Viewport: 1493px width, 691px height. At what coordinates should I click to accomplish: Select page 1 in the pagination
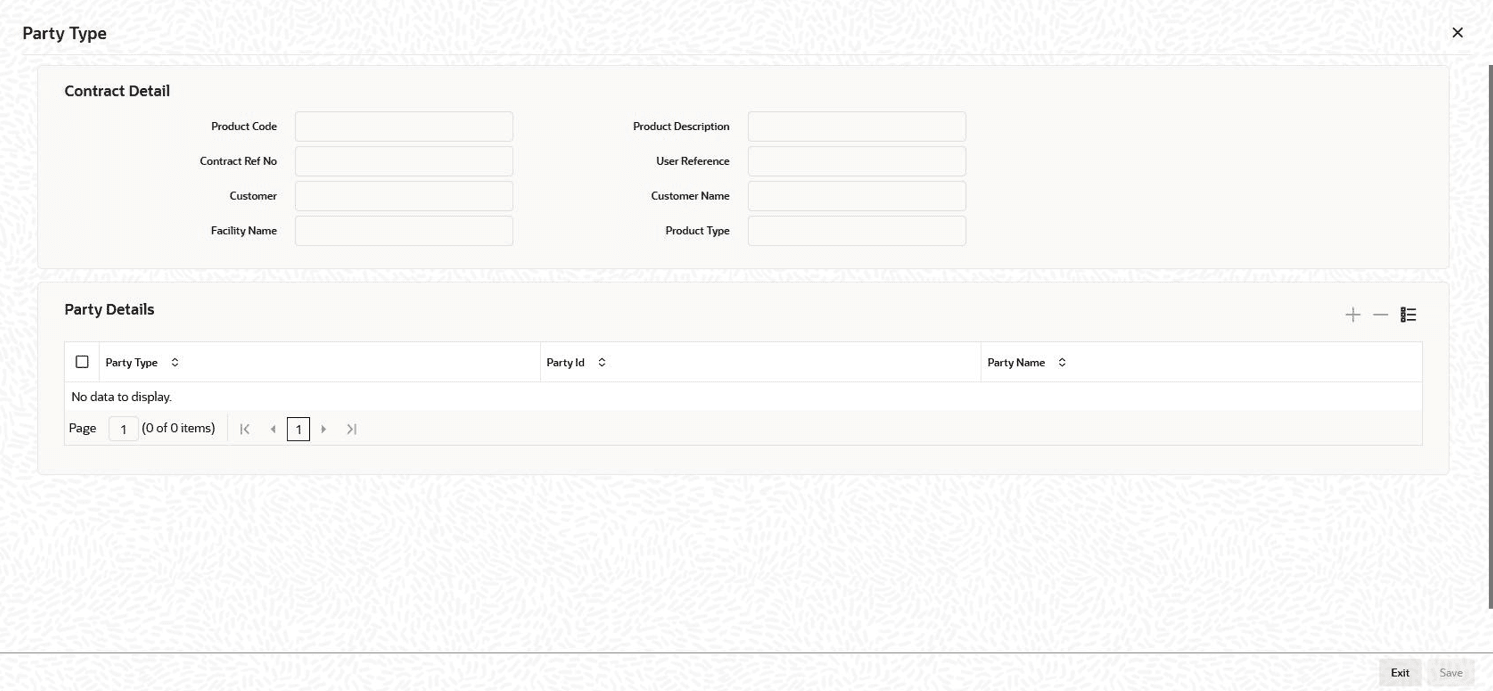[298, 429]
